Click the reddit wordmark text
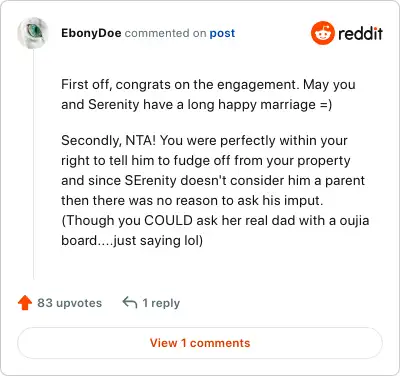The height and width of the screenshot is (376, 400). click(360, 33)
